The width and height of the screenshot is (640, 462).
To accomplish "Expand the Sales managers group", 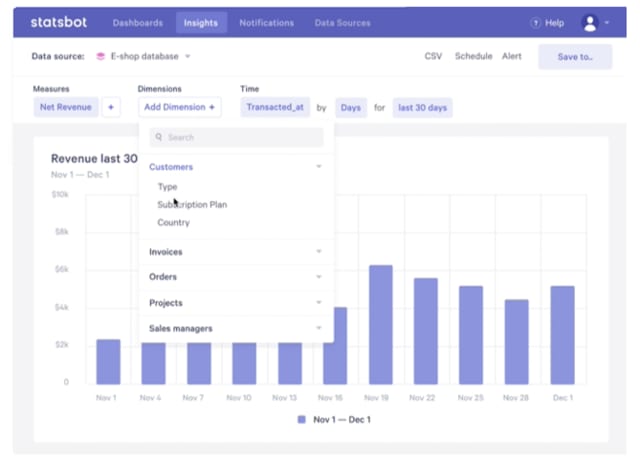I will coord(236,329).
